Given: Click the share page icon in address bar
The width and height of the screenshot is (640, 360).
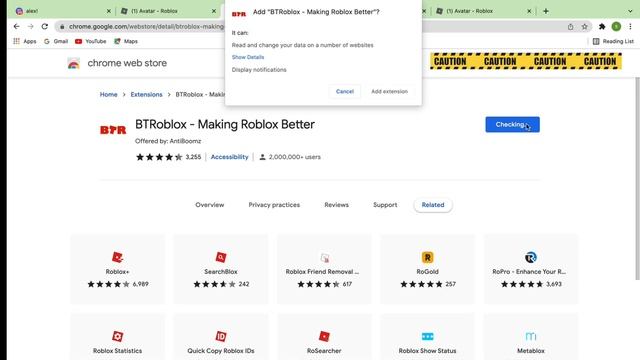Looking at the screenshot, I should pos(570,27).
